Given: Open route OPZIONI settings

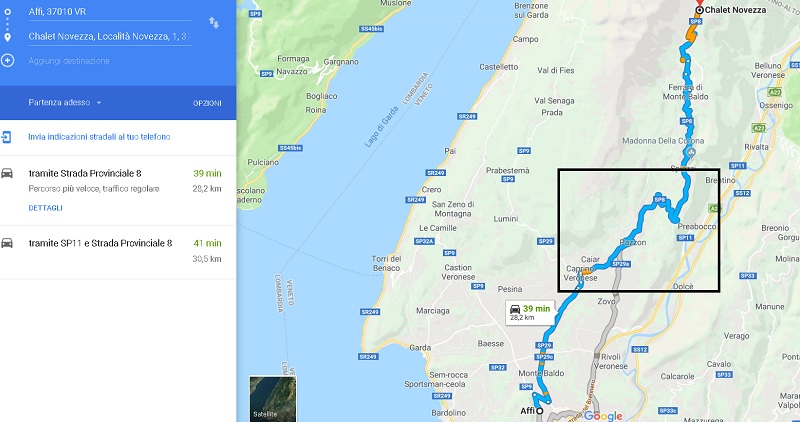Looking at the screenshot, I should coord(207,103).
